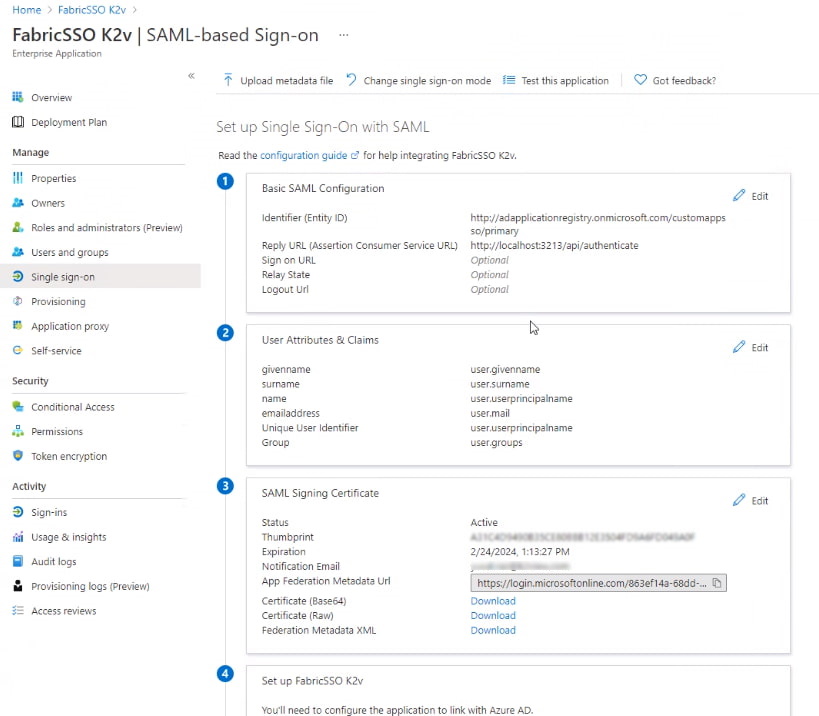Click the App Federation Metadata Url field
This screenshot has height=716, width=819.
(590, 583)
